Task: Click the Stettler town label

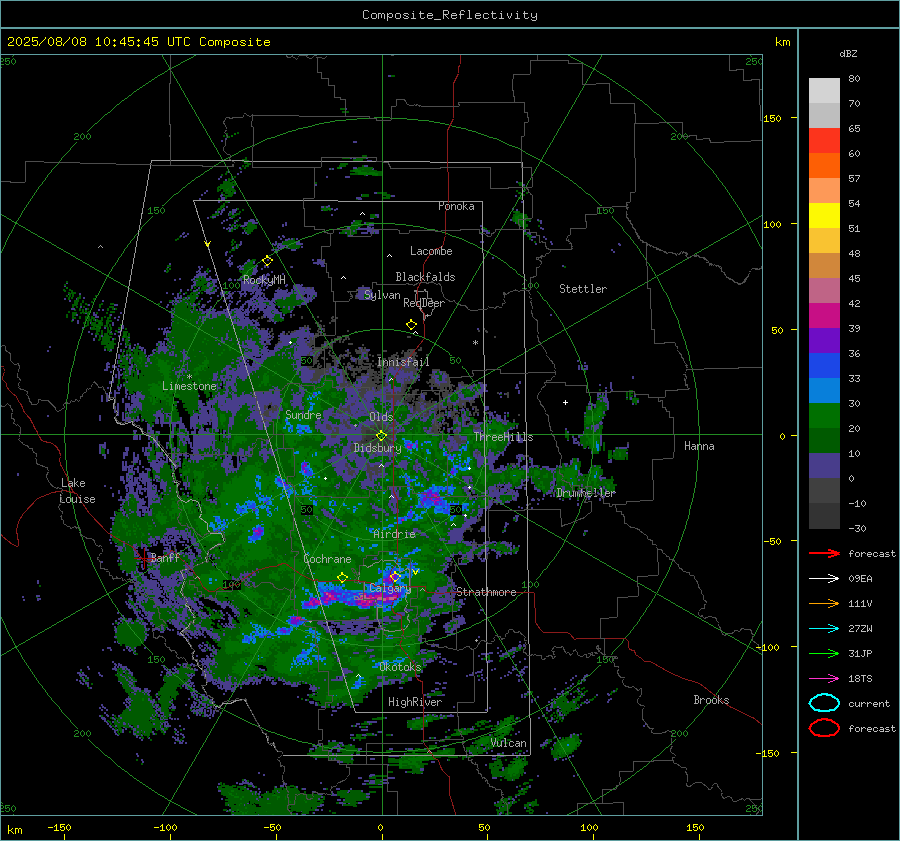Action: [x=583, y=289]
